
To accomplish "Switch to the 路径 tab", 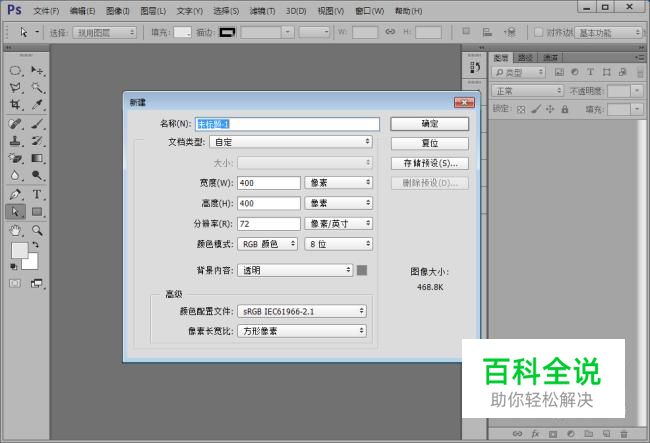I will point(525,58).
